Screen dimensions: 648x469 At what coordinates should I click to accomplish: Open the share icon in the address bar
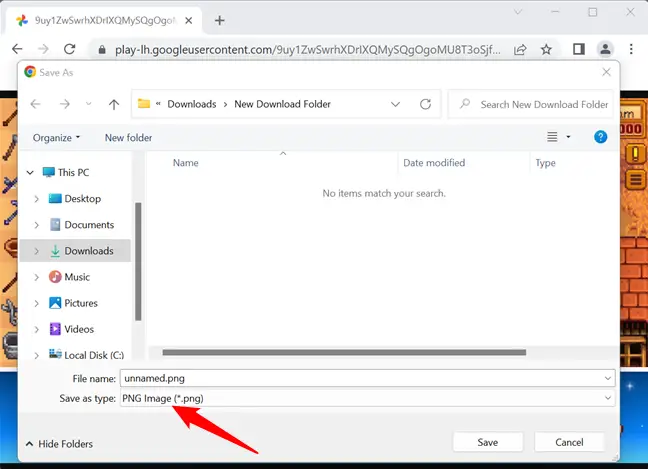pos(520,50)
